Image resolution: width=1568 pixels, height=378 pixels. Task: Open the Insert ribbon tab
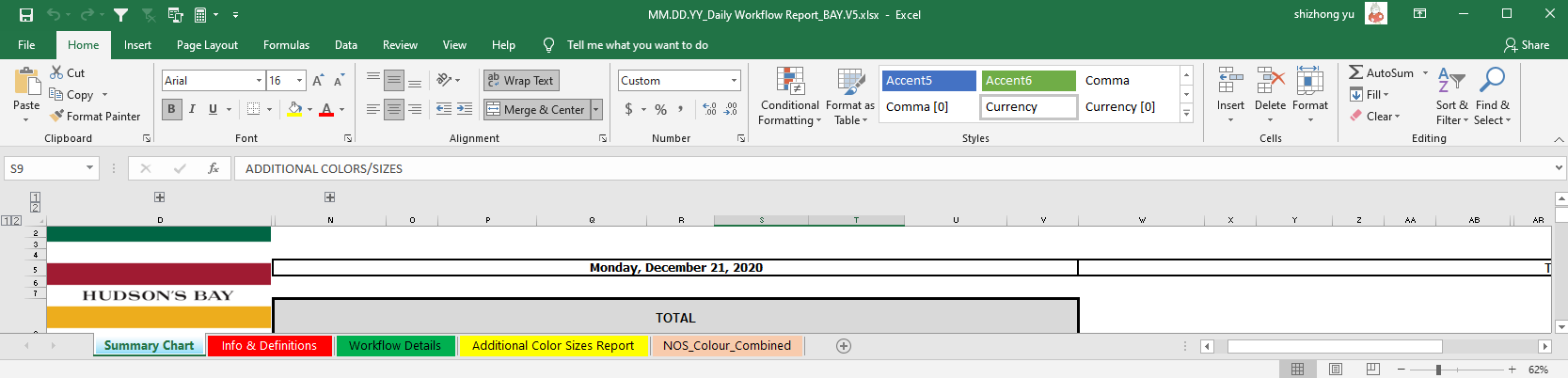point(137,45)
